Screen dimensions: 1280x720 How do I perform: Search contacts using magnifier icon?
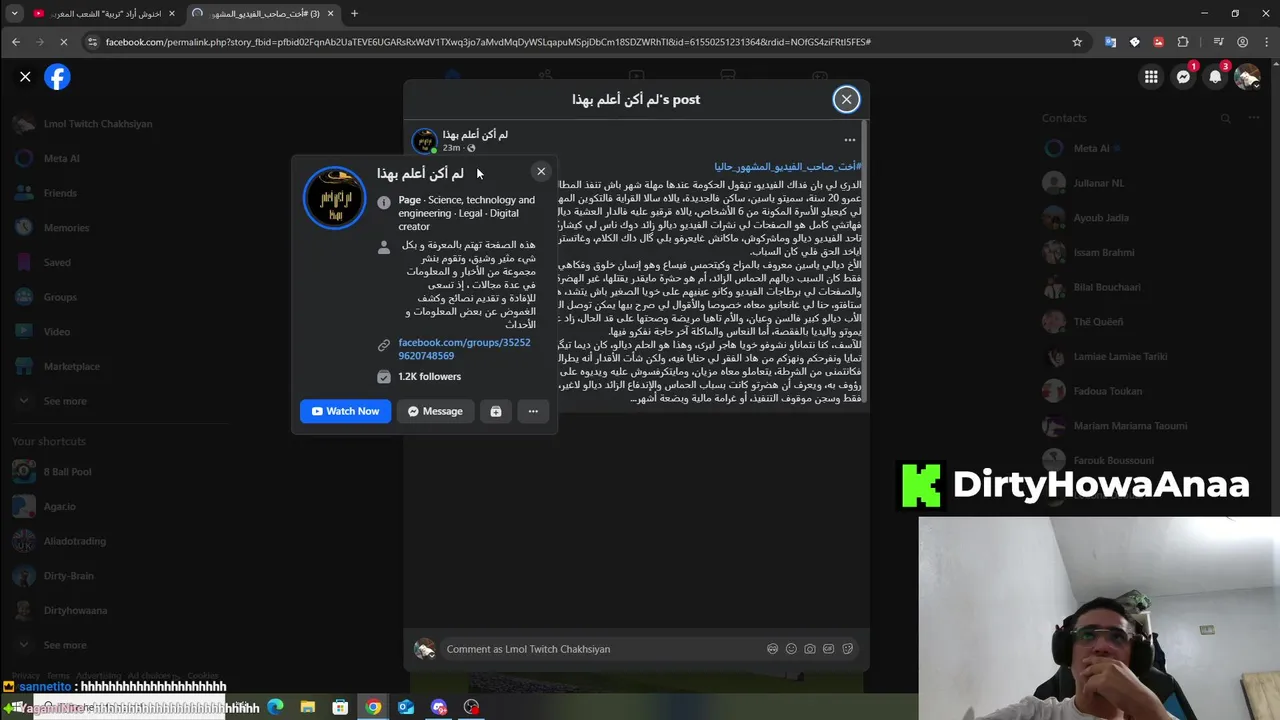tap(1226, 118)
